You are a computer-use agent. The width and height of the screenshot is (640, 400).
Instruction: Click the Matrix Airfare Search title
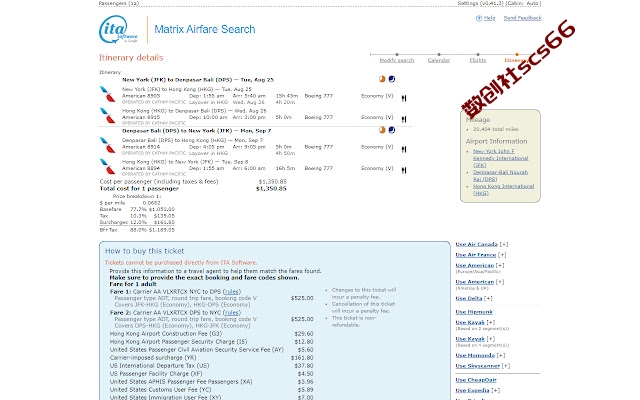[204, 29]
